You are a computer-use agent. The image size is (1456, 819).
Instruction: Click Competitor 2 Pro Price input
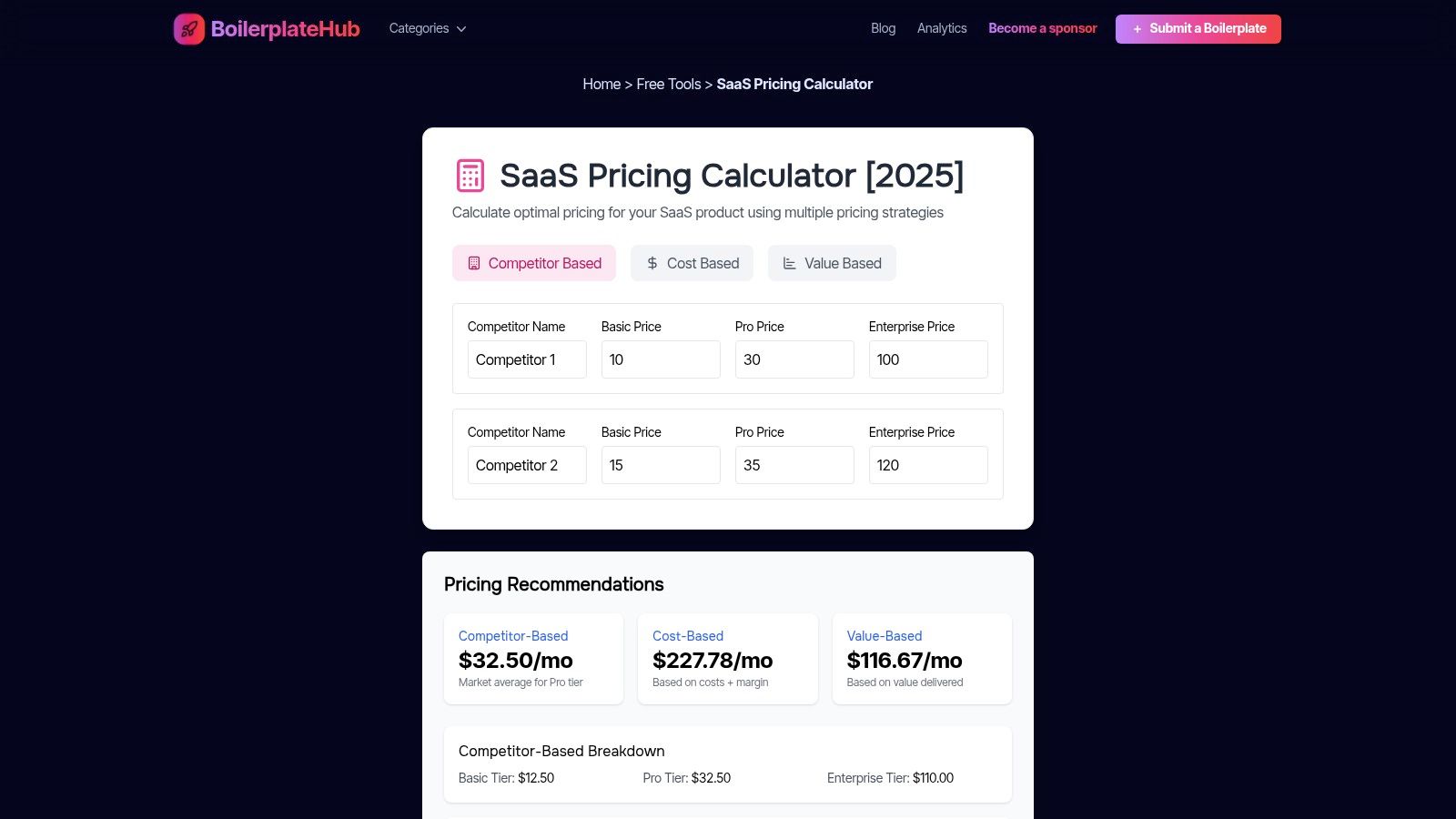coord(794,465)
